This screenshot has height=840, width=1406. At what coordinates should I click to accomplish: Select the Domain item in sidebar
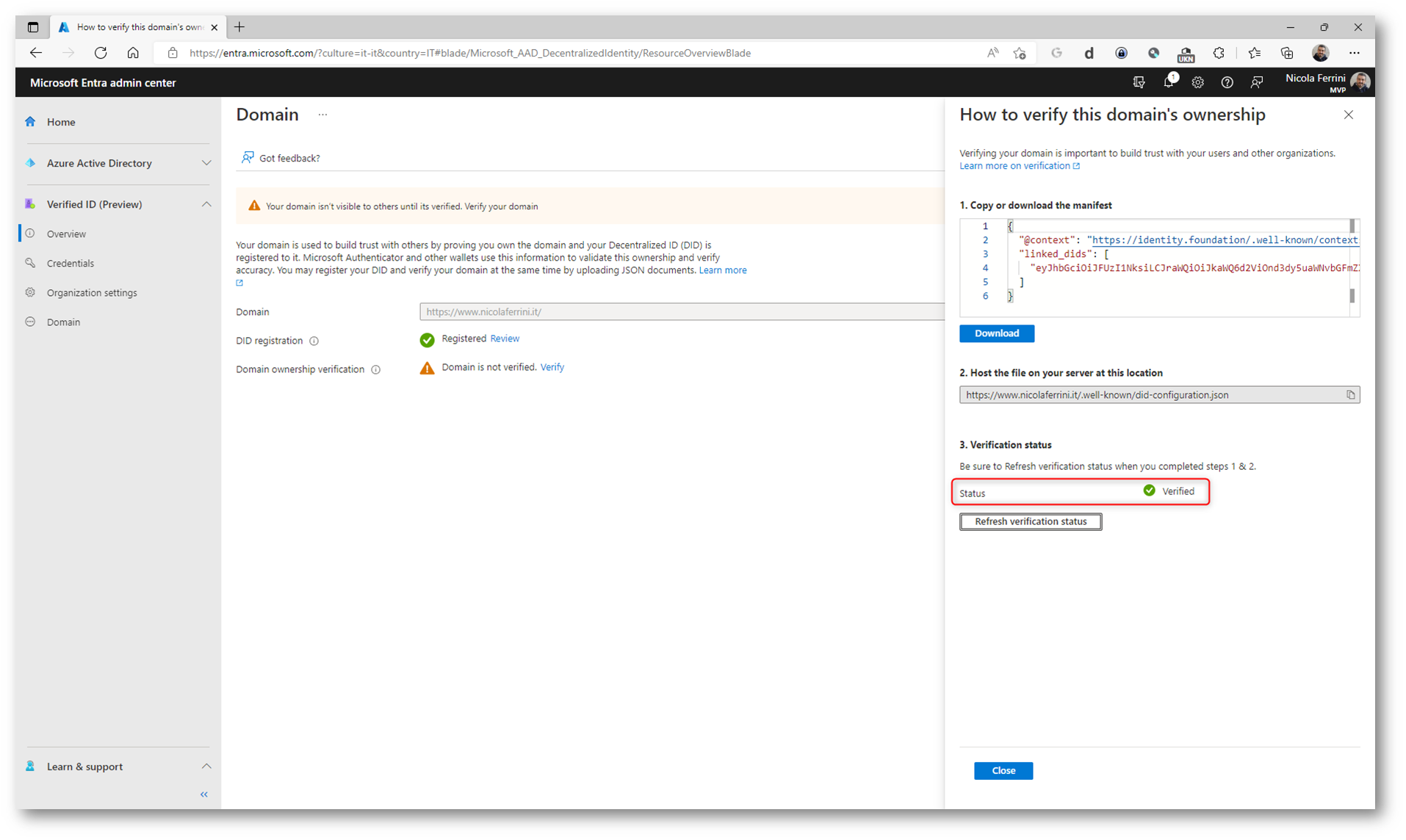(63, 322)
